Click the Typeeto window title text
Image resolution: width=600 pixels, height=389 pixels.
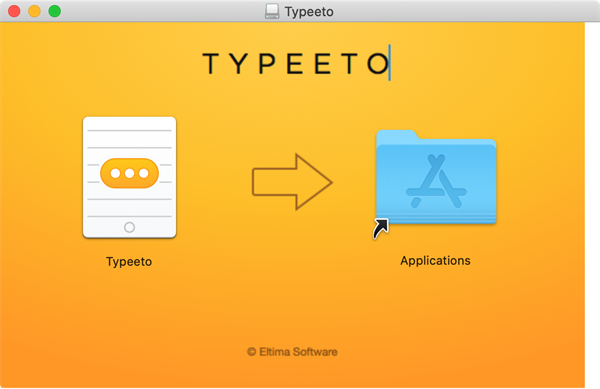[309, 12]
